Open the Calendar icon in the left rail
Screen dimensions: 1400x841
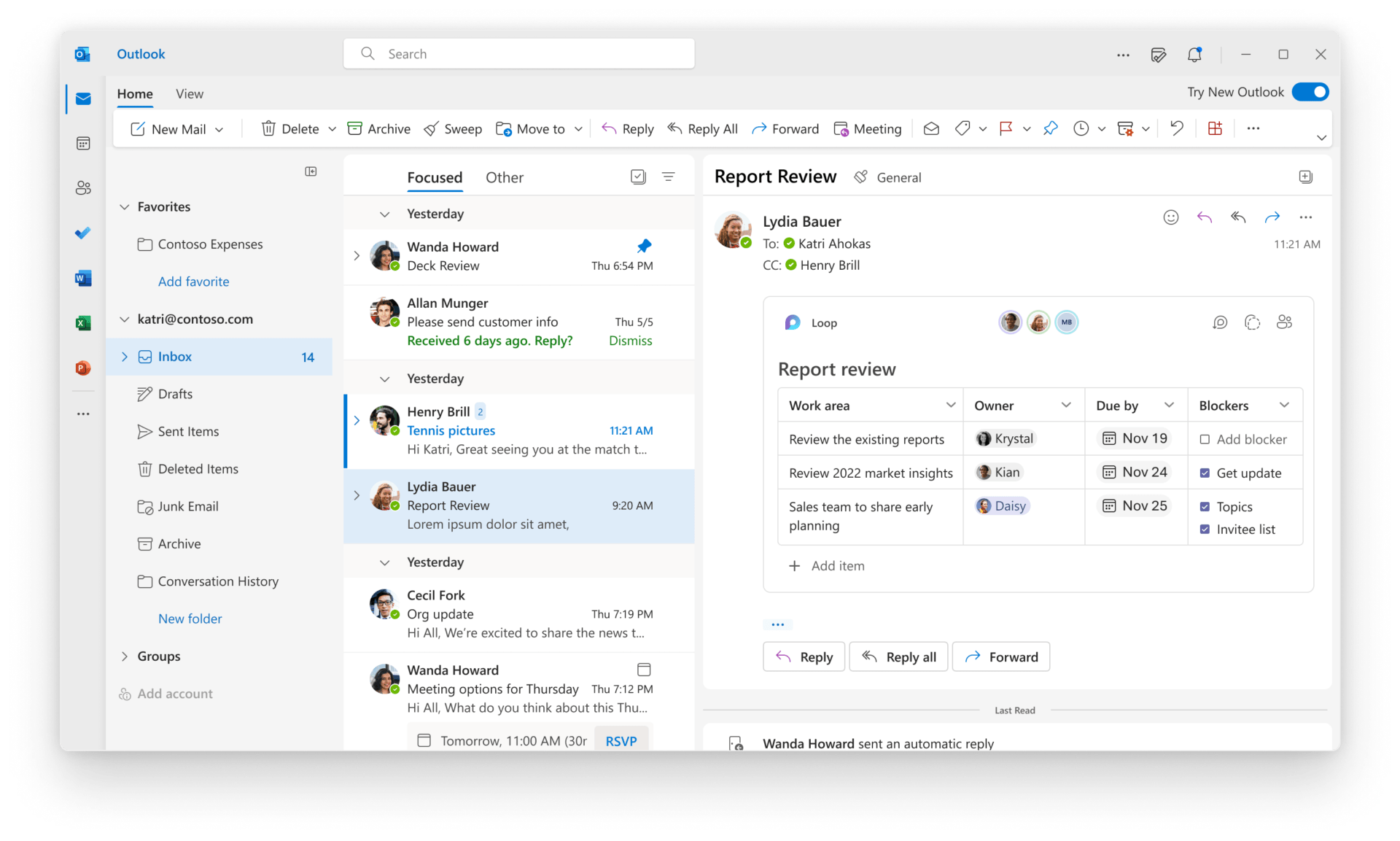83,143
